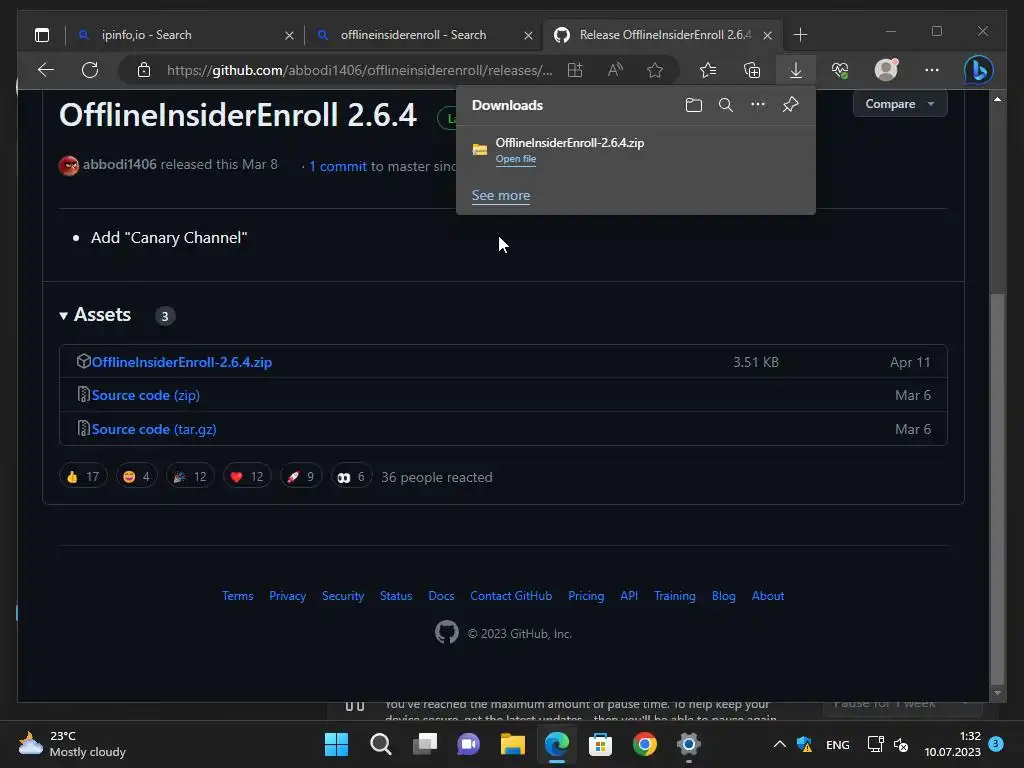The width and height of the screenshot is (1024, 768).
Task: Open Microsoft Store from taskbar
Action: pos(600,744)
